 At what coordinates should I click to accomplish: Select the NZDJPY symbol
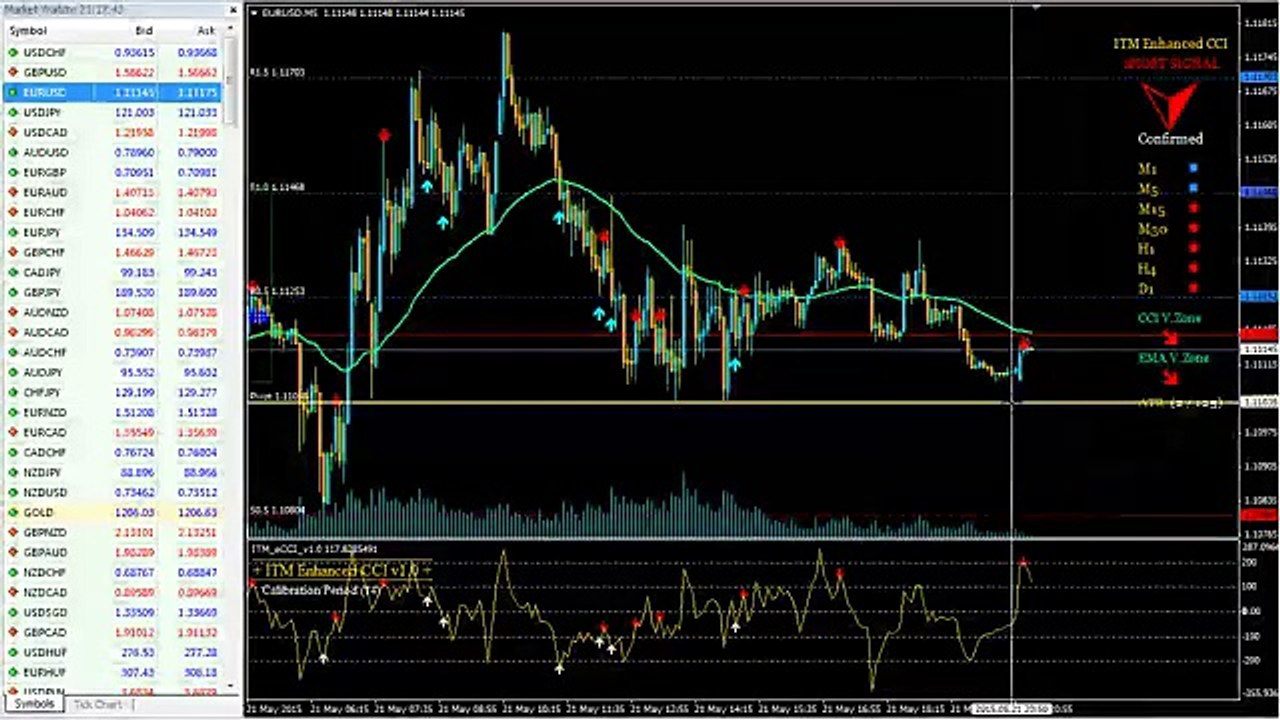(x=43, y=473)
